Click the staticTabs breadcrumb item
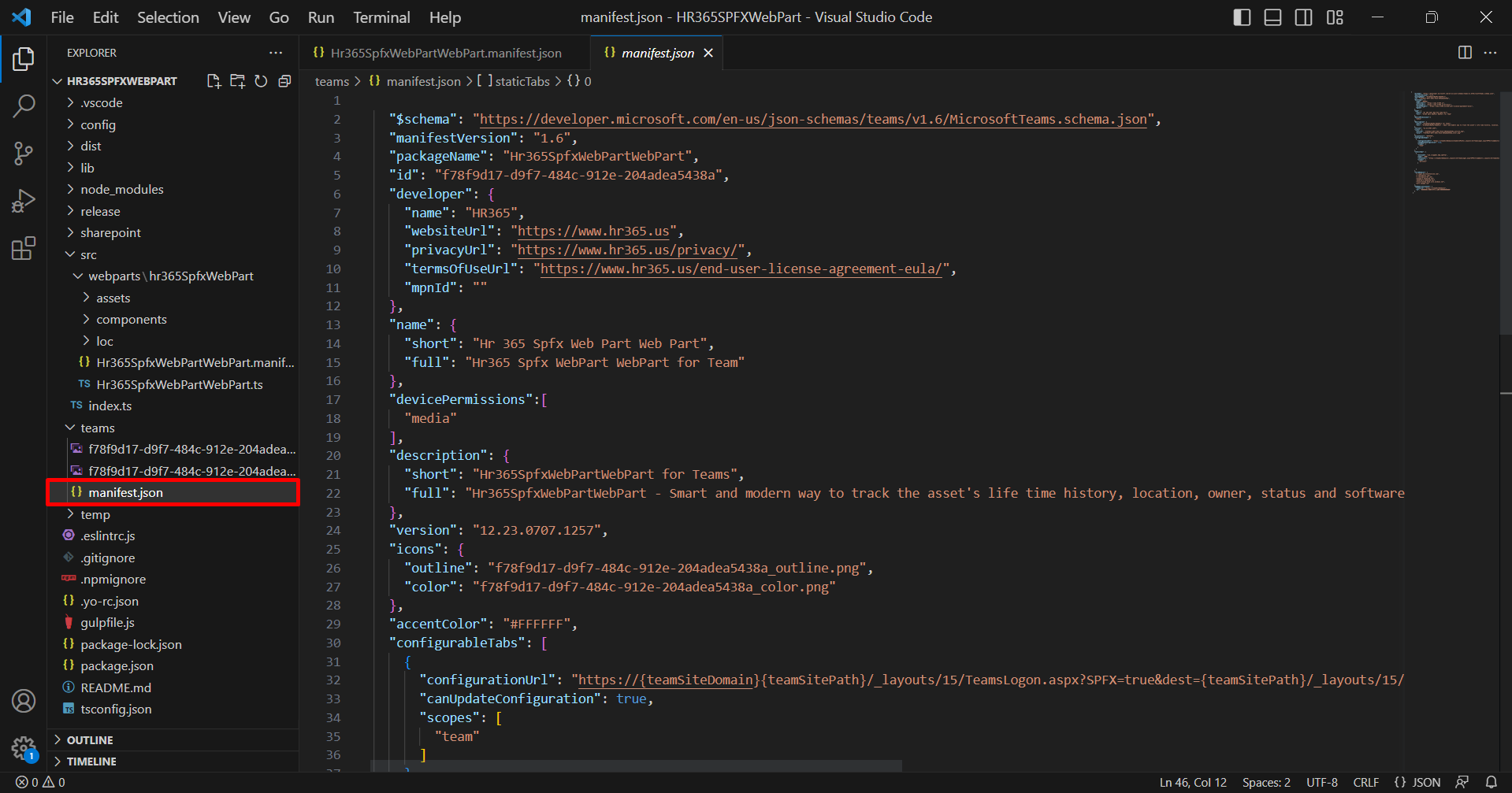1512x793 pixels. point(514,81)
